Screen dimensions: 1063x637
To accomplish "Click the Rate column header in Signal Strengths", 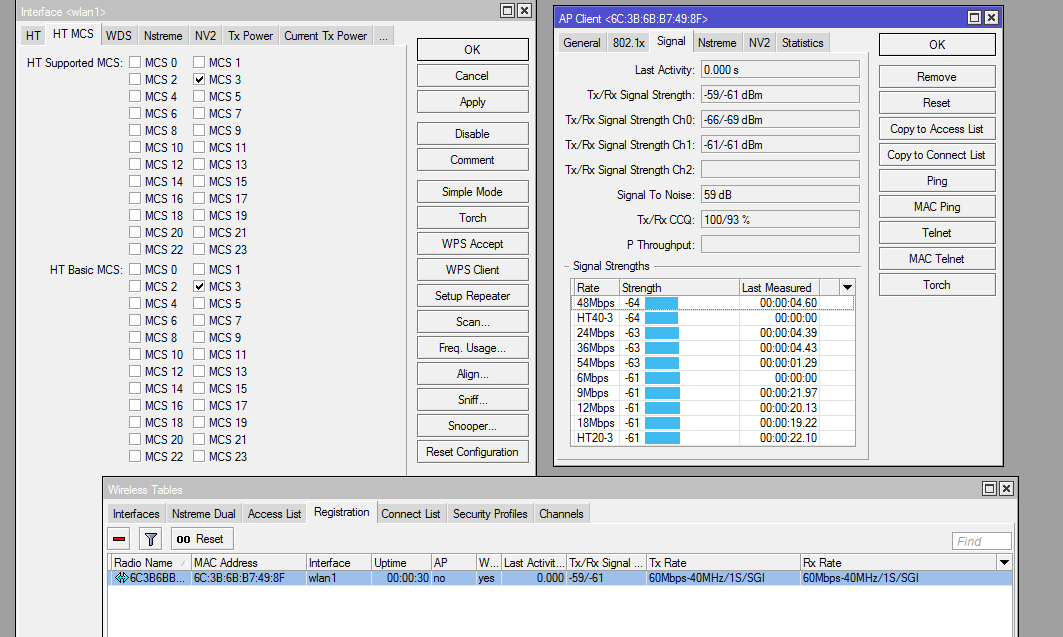I will (x=595, y=287).
